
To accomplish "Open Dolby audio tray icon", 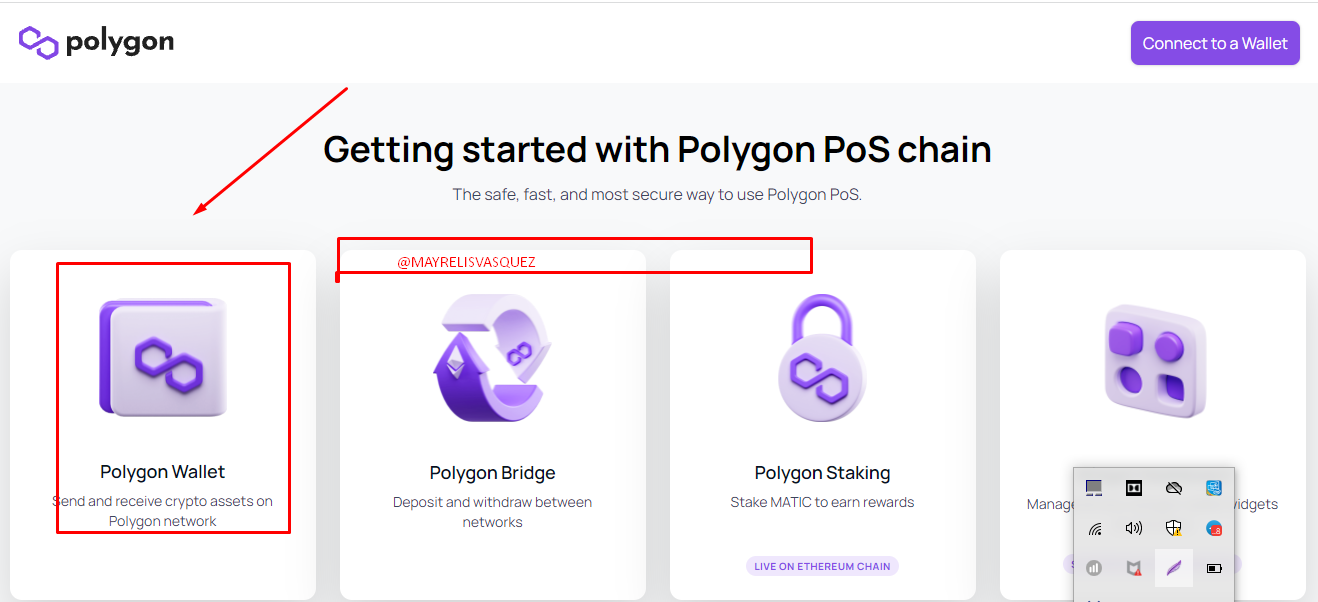I will 1134,488.
